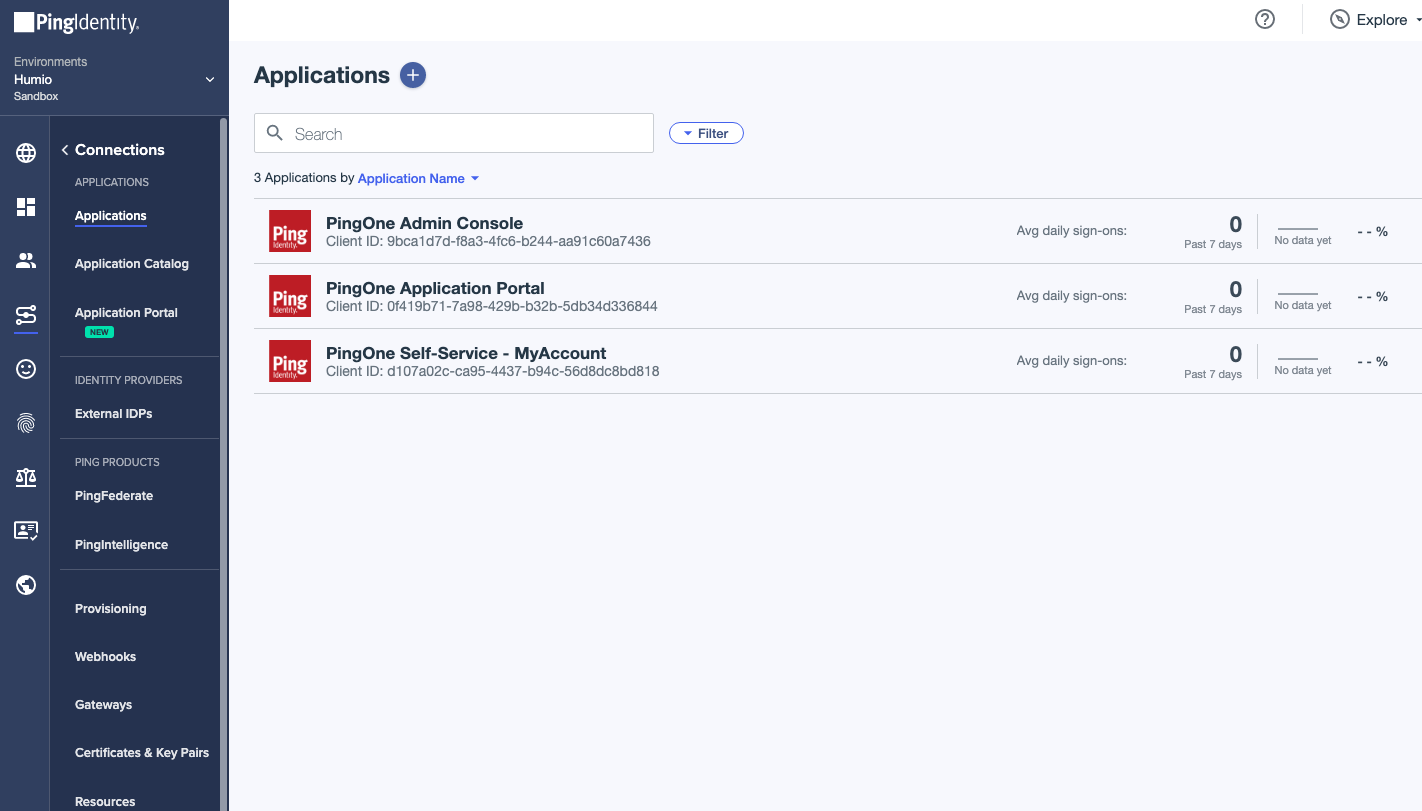Open the External IDPs link

tap(113, 413)
